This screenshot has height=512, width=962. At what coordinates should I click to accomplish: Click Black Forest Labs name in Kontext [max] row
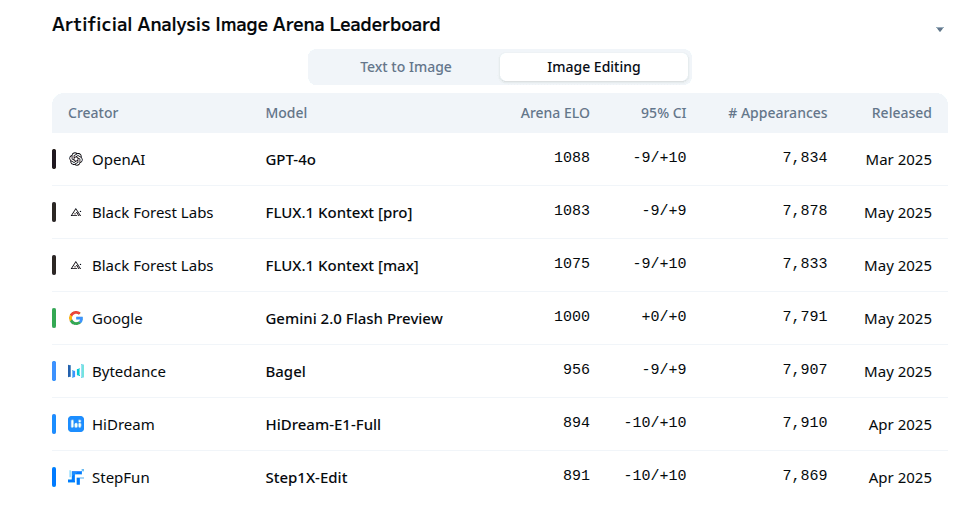pos(153,266)
